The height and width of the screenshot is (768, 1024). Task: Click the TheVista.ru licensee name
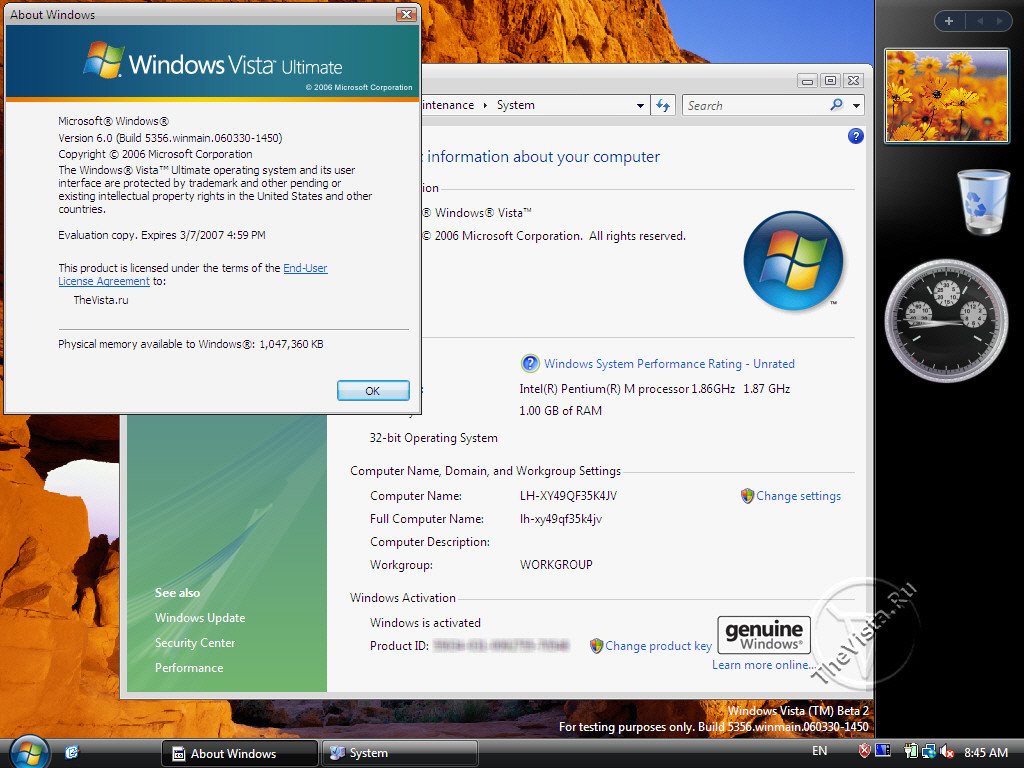tap(101, 300)
